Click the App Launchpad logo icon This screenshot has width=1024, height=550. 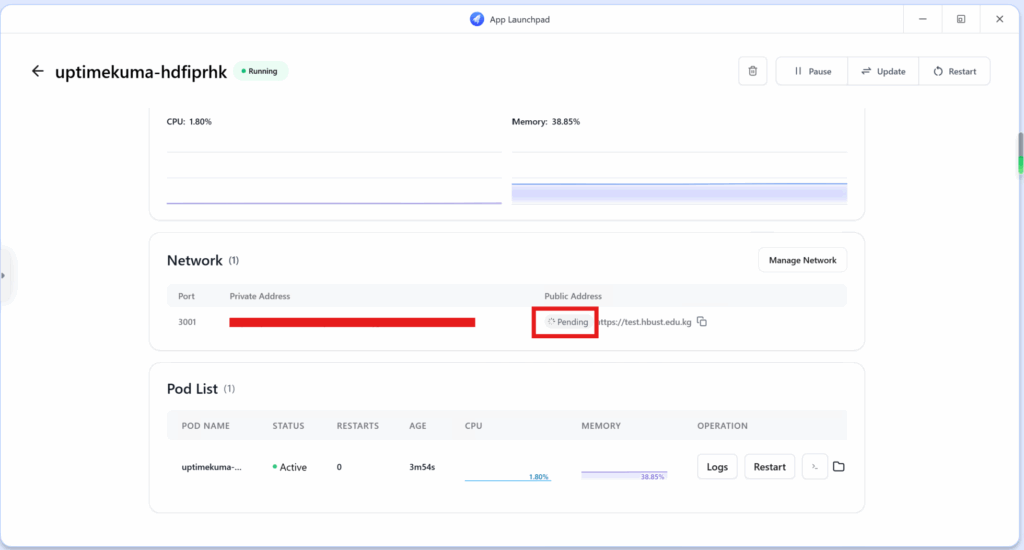click(477, 18)
